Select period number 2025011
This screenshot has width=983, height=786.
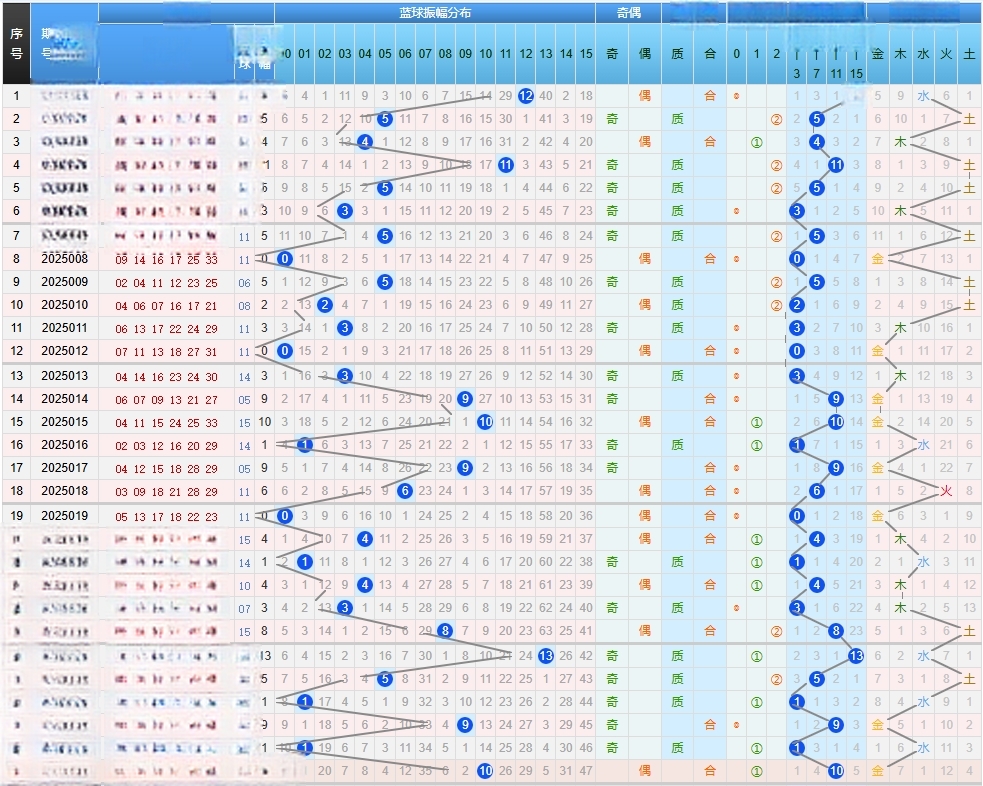click(x=65, y=328)
